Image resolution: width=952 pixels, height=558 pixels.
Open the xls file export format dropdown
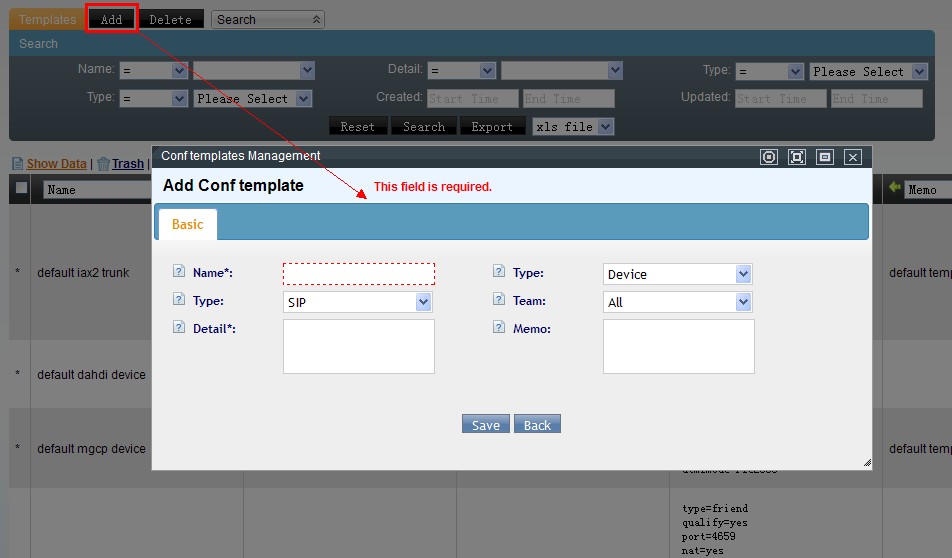573,127
